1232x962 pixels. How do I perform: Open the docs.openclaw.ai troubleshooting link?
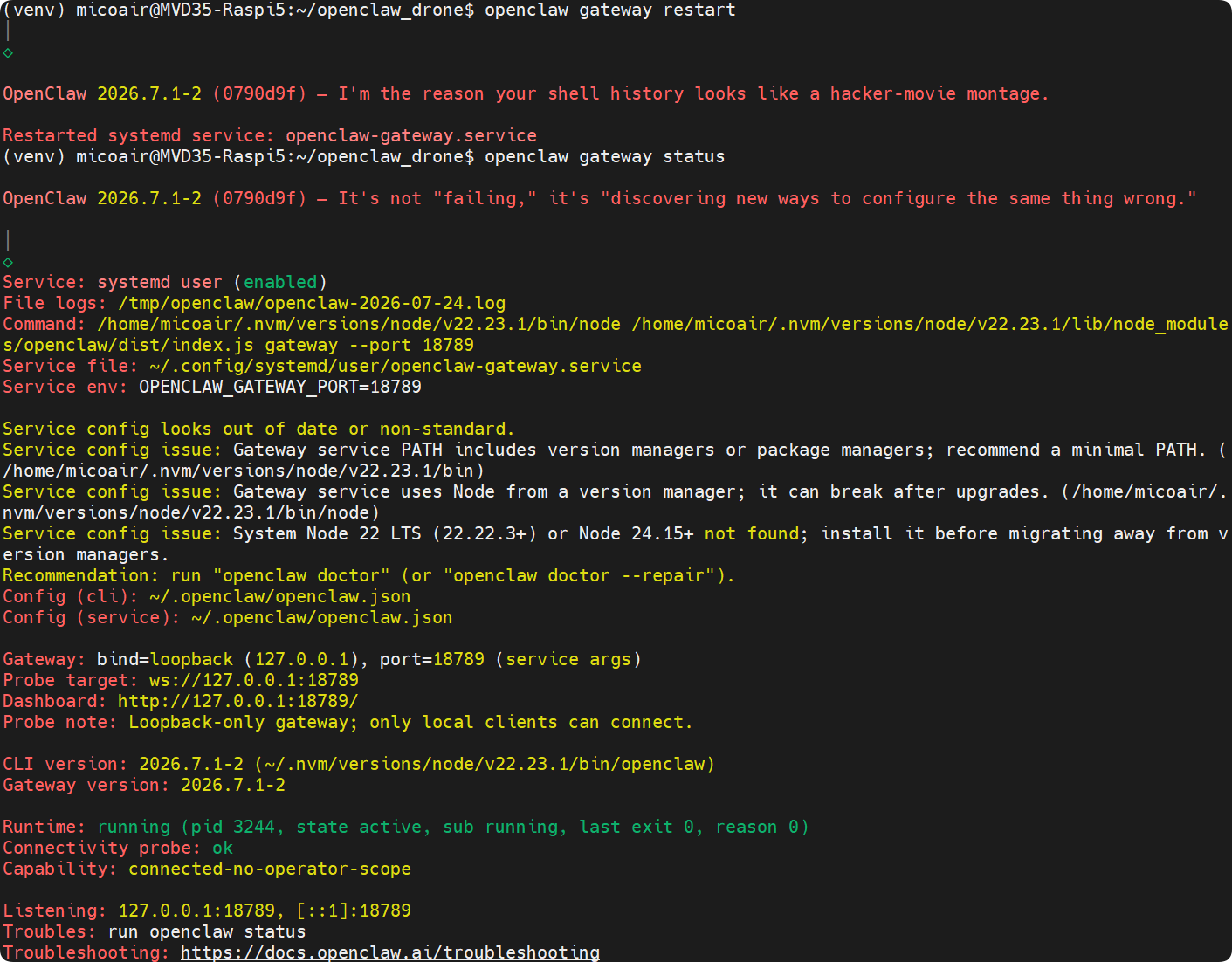[x=390, y=952]
